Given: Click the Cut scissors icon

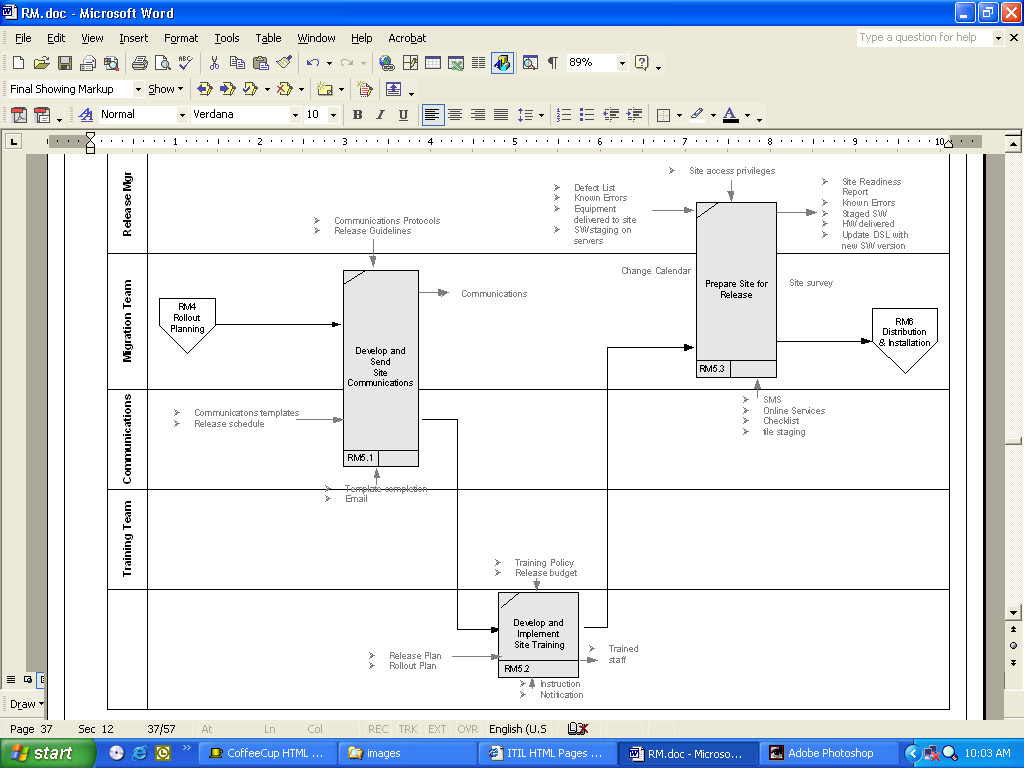Looking at the screenshot, I should pyautogui.click(x=214, y=63).
